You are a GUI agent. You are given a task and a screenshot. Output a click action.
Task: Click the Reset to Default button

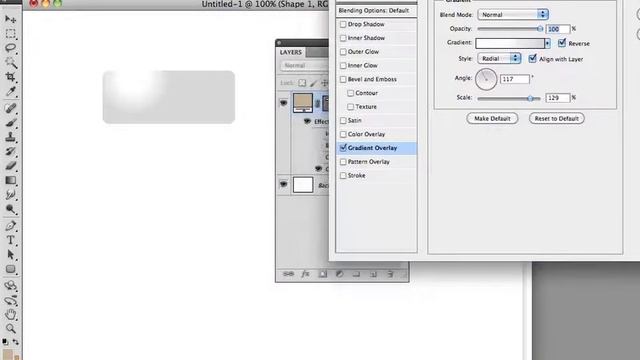557,118
